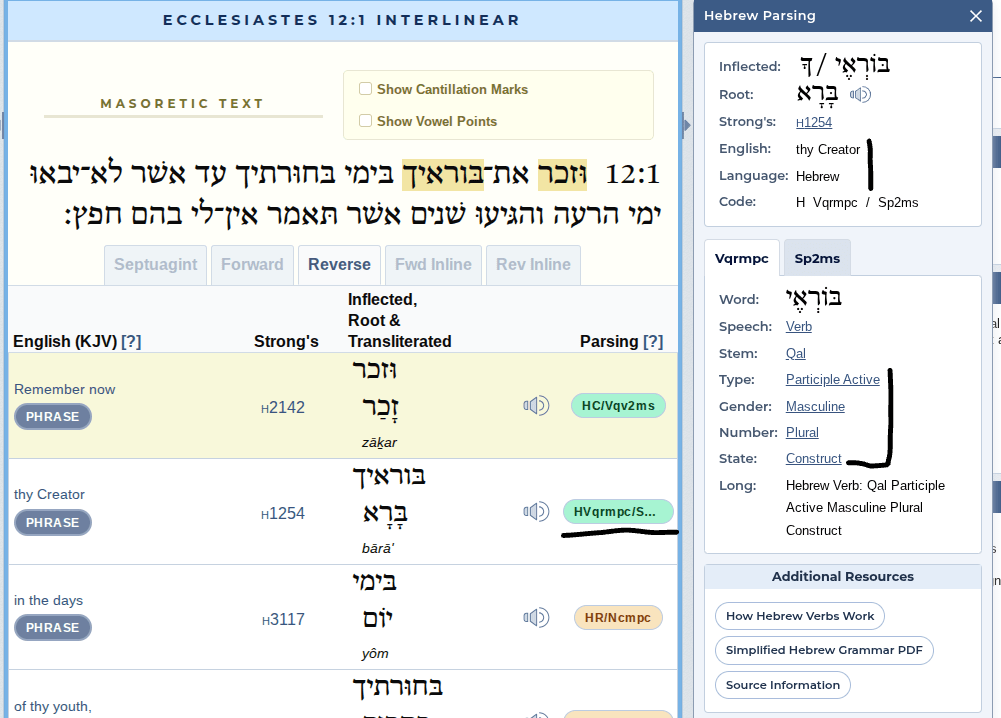Image resolution: width=1001 pixels, height=718 pixels.
Task: Switch to the Forward tab
Action: [252, 265]
